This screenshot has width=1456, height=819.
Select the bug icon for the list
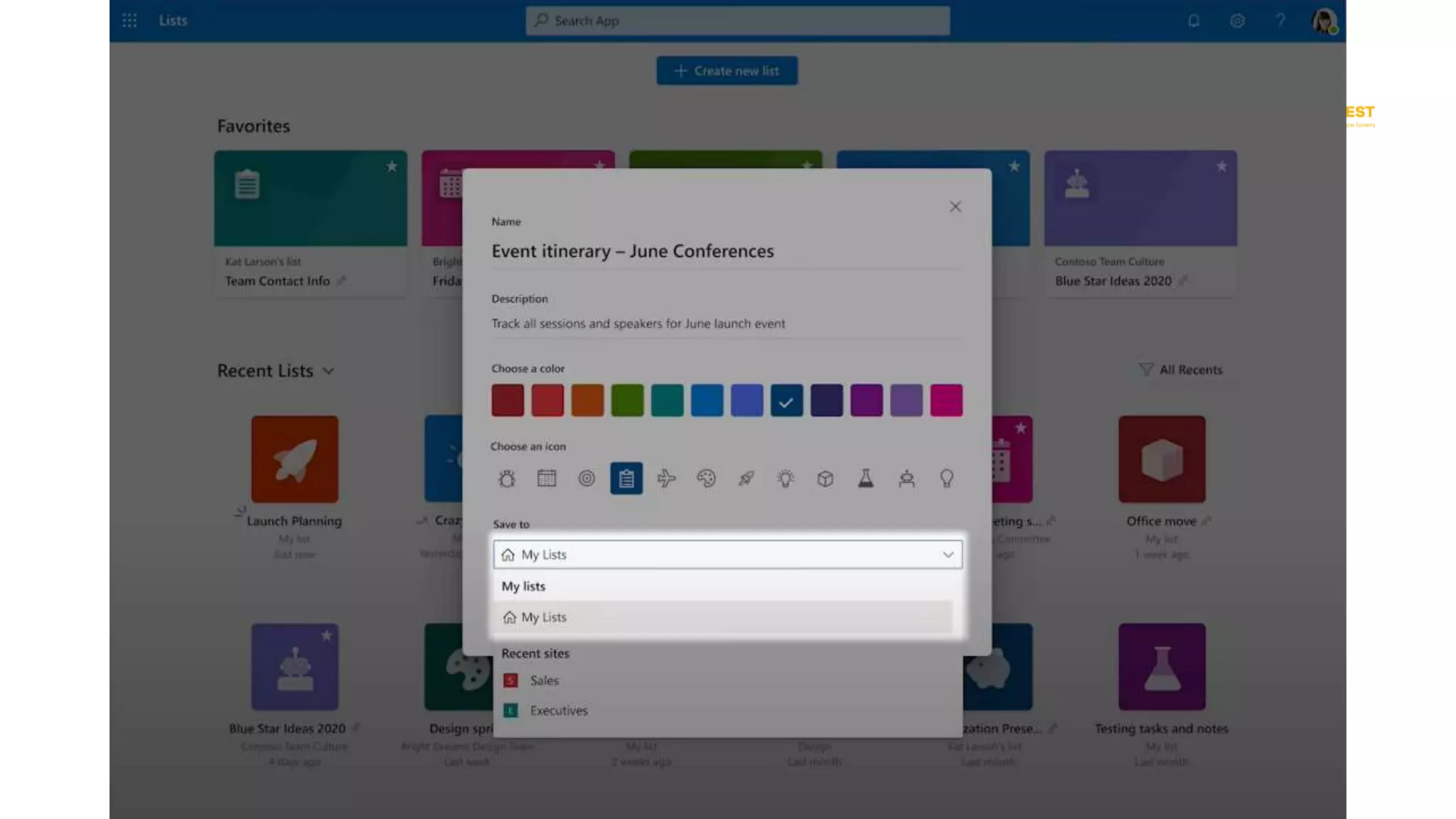(507, 478)
